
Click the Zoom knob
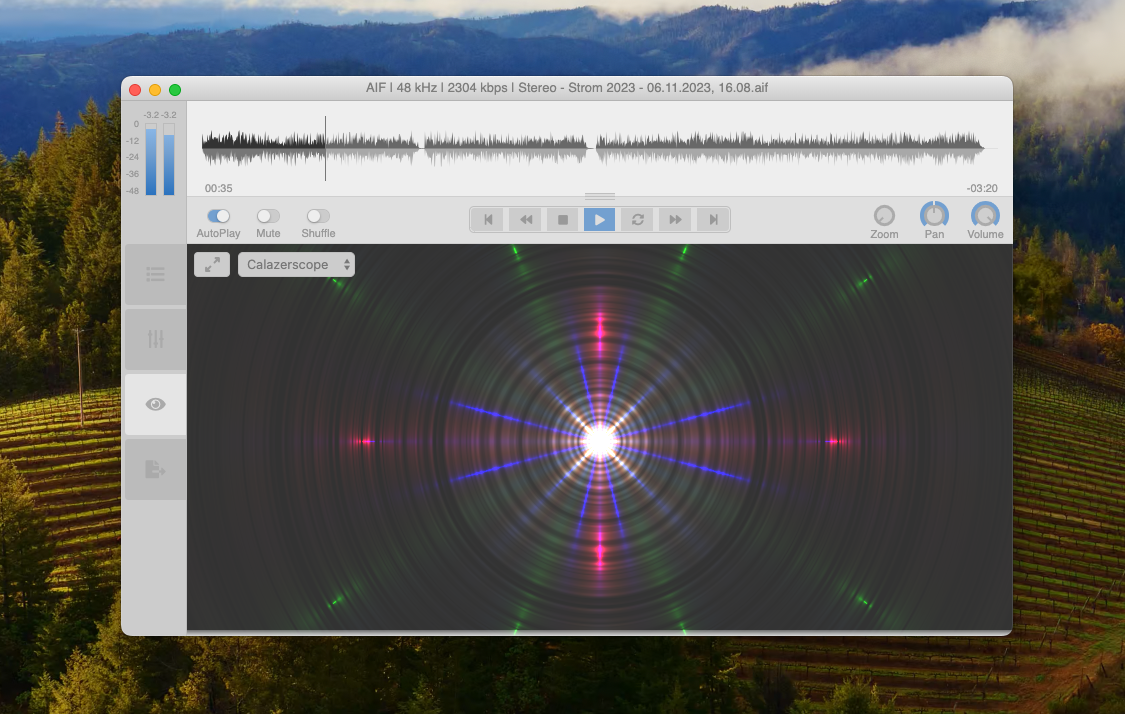(x=884, y=215)
